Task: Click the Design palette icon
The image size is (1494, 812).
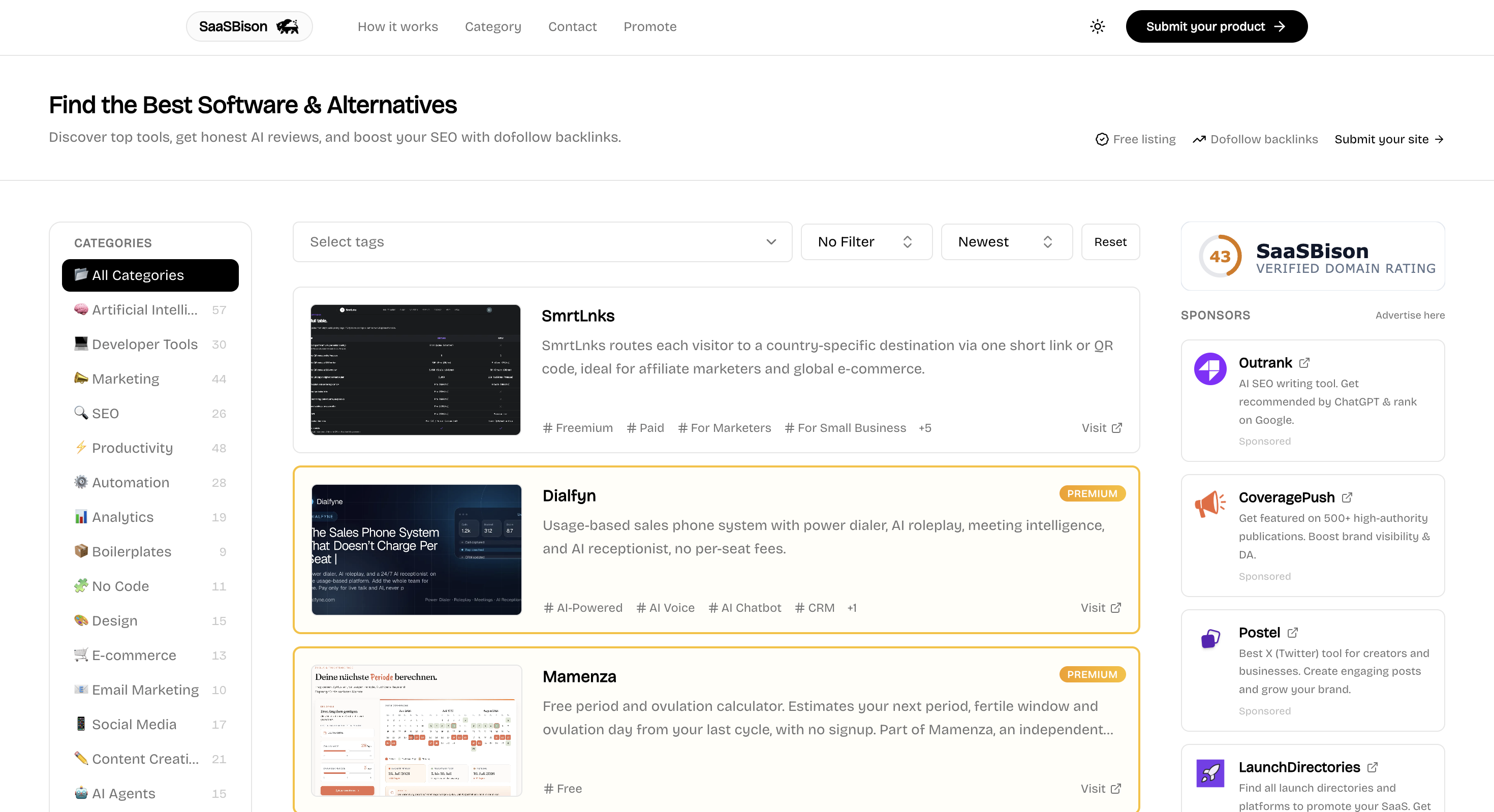Action: pyautogui.click(x=81, y=620)
